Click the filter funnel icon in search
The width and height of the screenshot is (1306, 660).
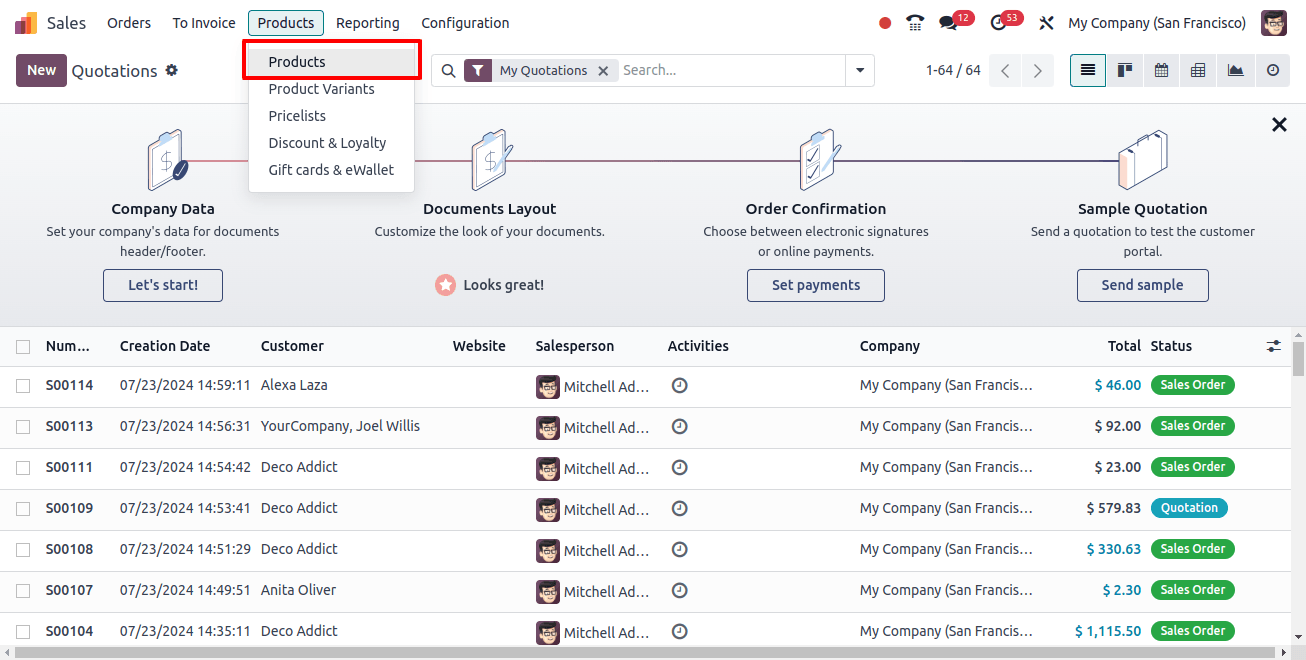tap(478, 71)
